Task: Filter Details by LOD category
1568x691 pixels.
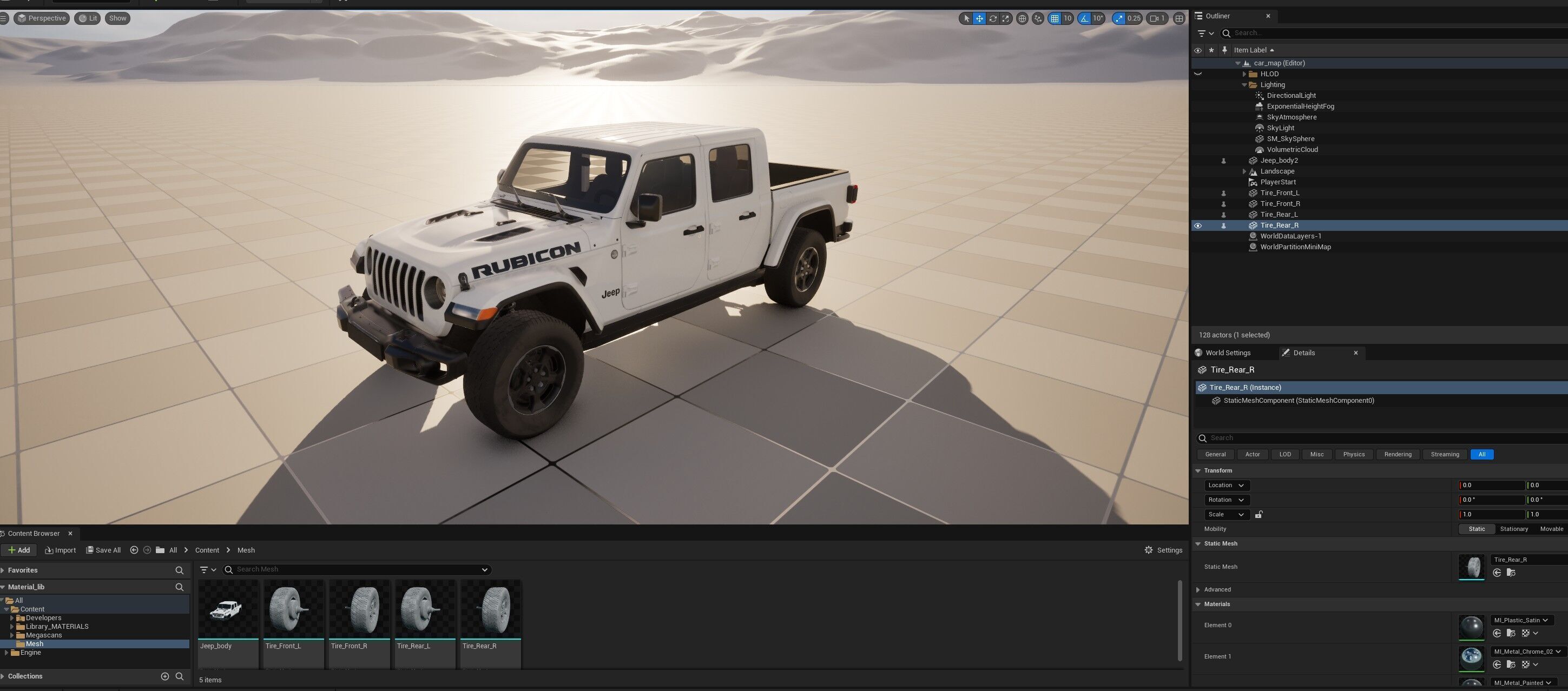Action: pyautogui.click(x=1285, y=454)
